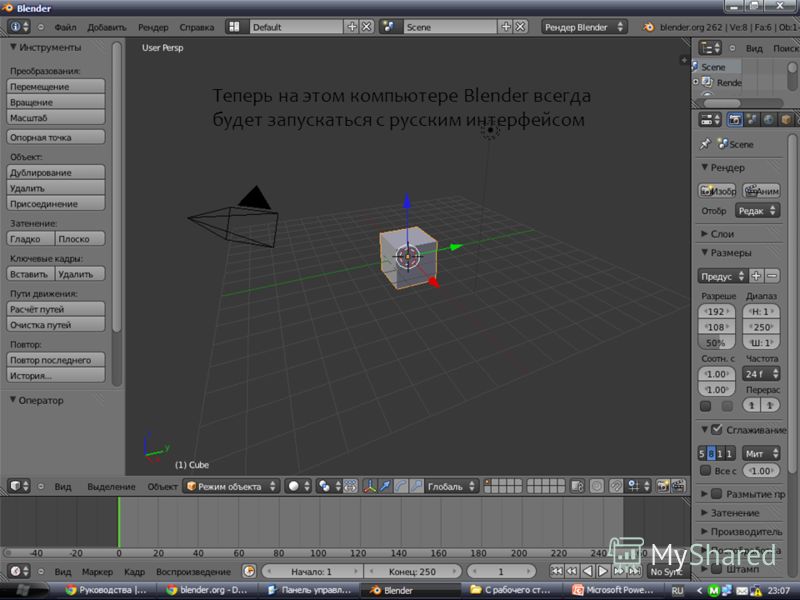The image size is (800, 600).
Task: Open the 3D View editor type selector
Action: tap(19, 486)
